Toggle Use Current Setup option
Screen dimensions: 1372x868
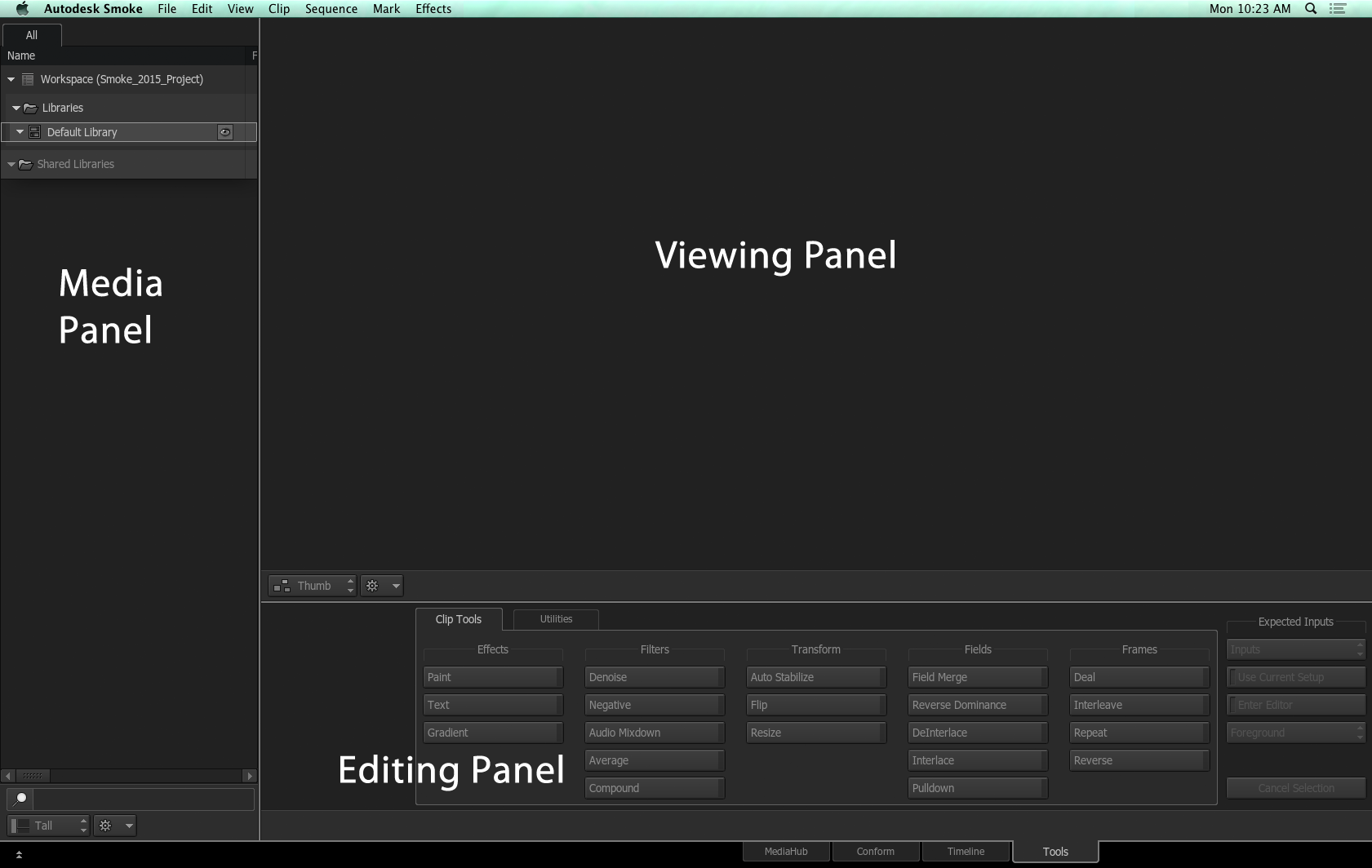[x=1296, y=677]
